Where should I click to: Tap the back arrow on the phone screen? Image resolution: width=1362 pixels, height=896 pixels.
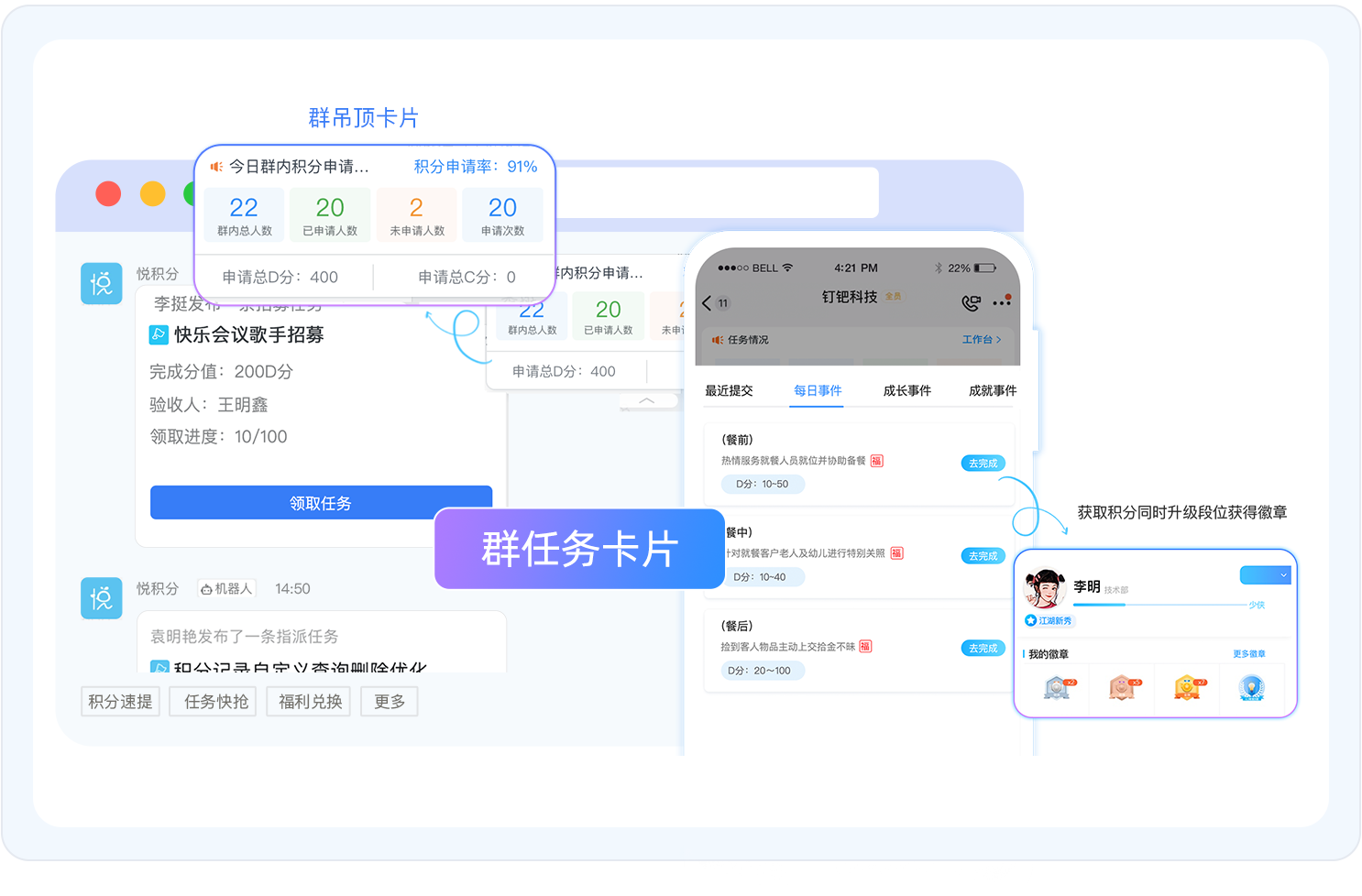[x=706, y=302]
